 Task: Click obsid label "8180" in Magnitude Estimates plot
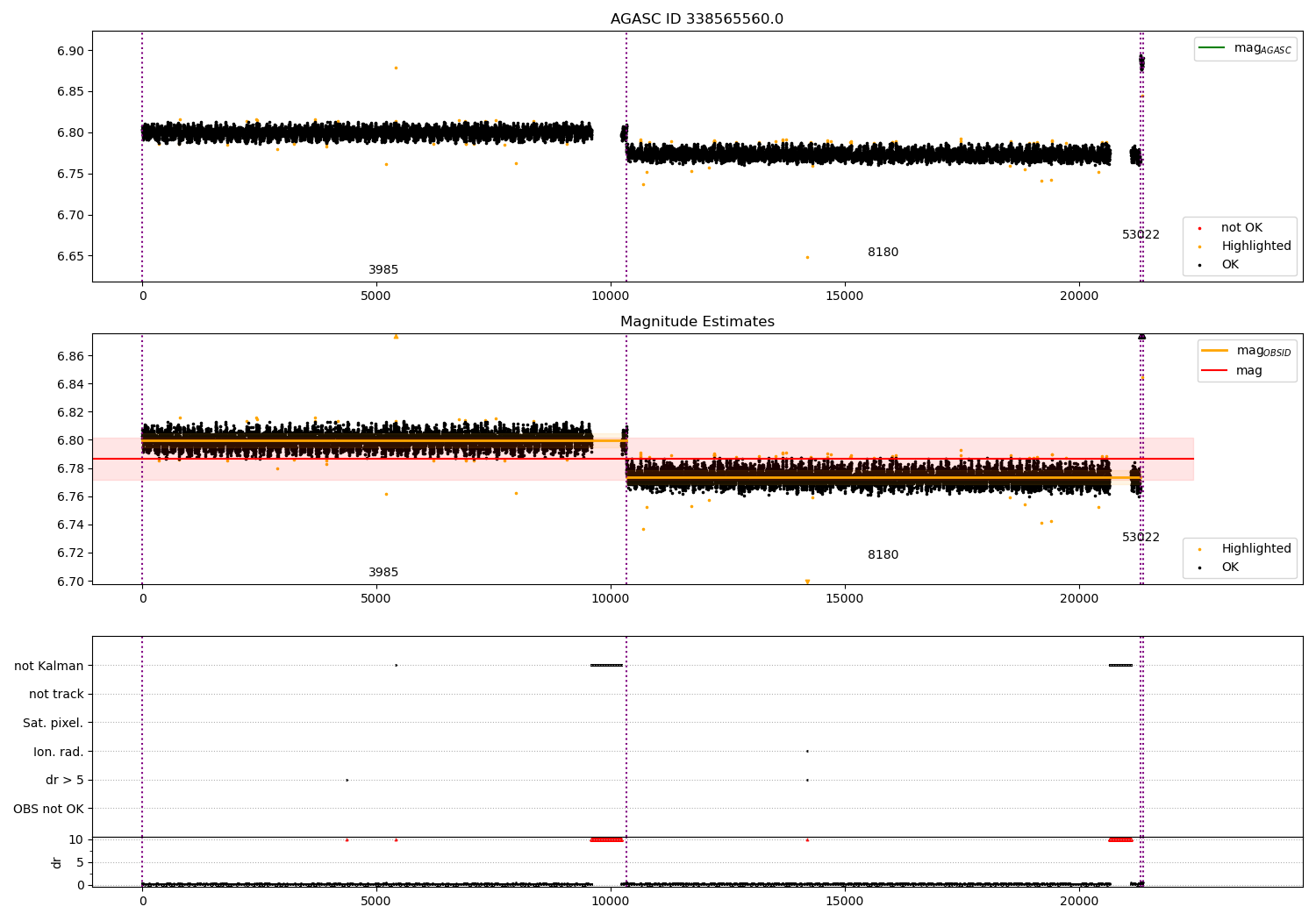[883, 554]
